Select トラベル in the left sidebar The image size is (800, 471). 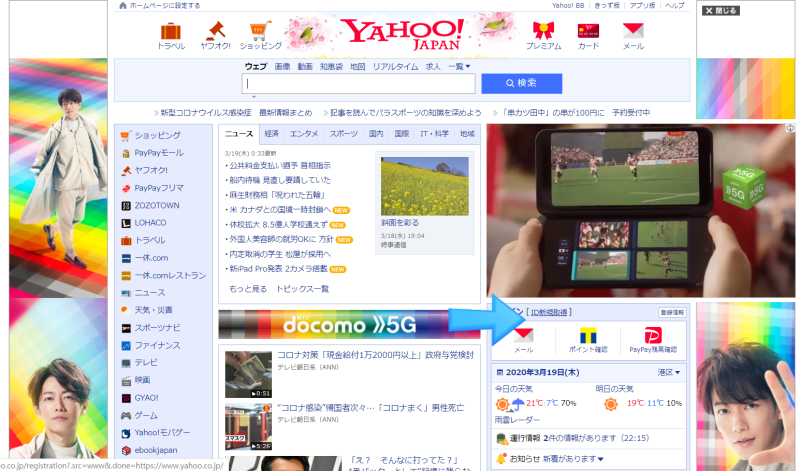point(149,240)
